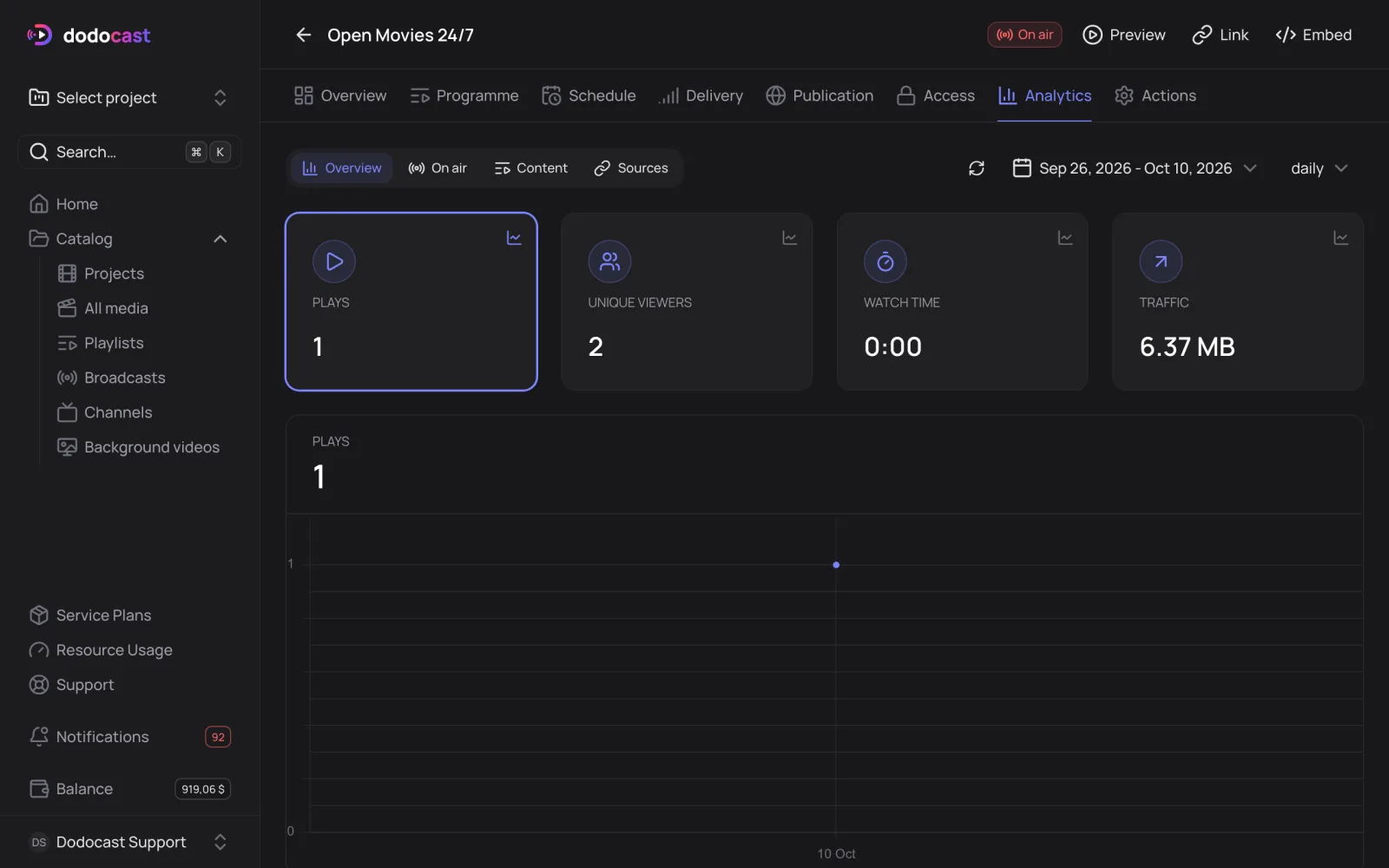Open the Actions tab

pos(1155,95)
